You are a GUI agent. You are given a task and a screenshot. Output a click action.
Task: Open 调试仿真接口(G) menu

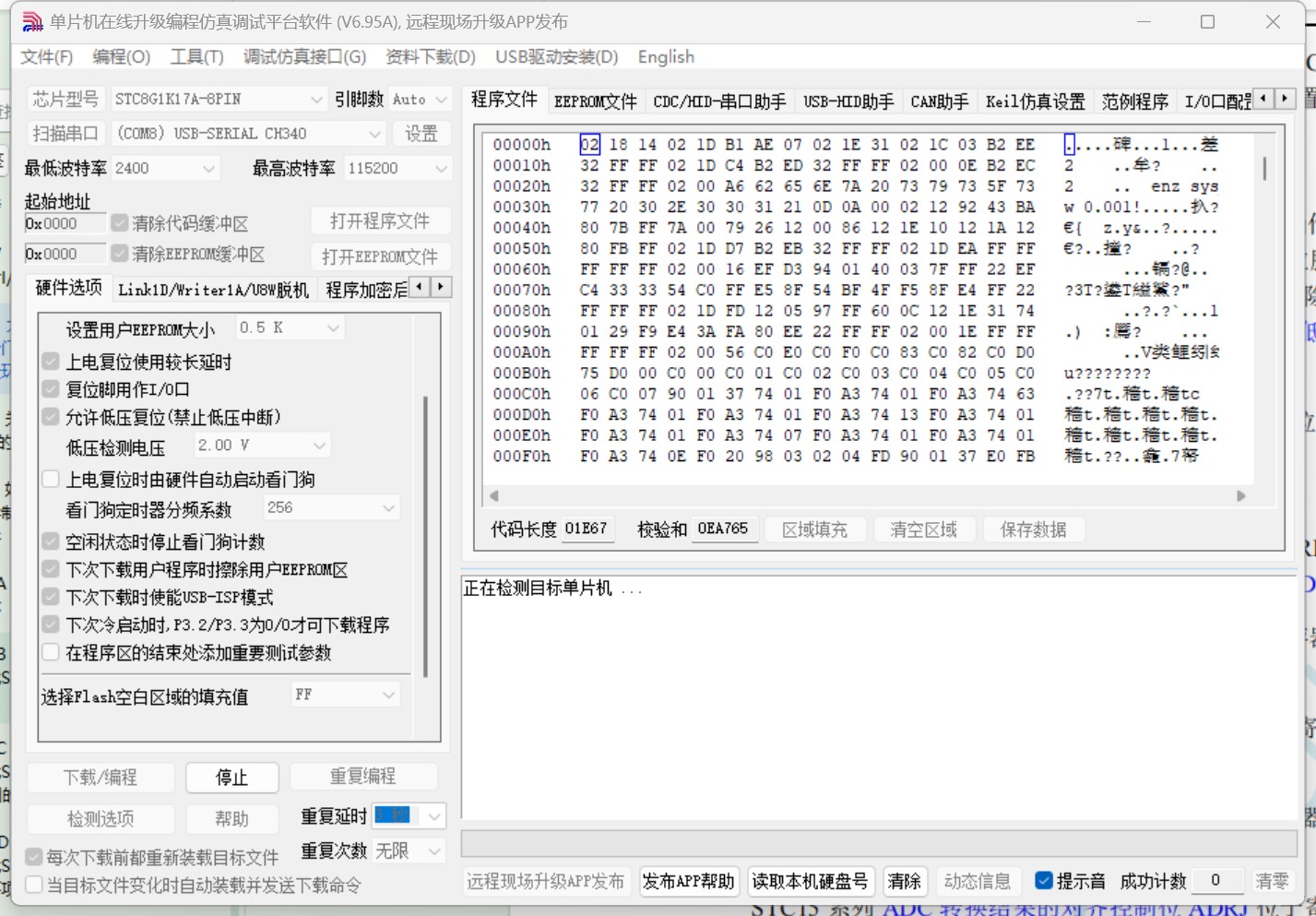coord(304,57)
